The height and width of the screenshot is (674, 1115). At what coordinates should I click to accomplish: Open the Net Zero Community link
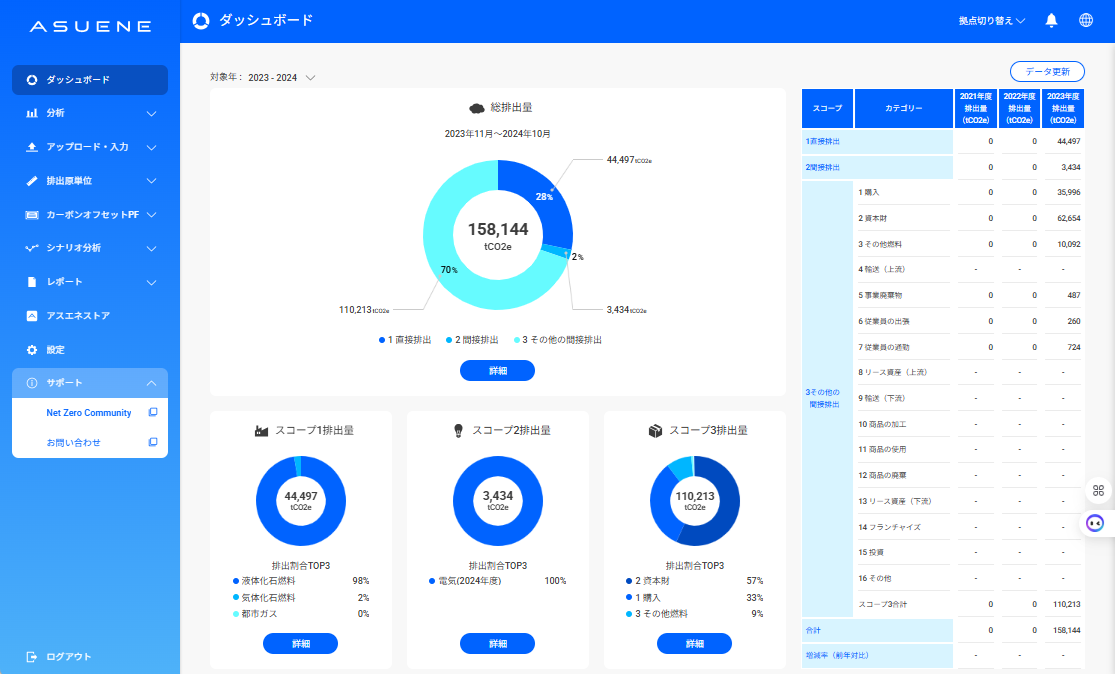(89, 413)
